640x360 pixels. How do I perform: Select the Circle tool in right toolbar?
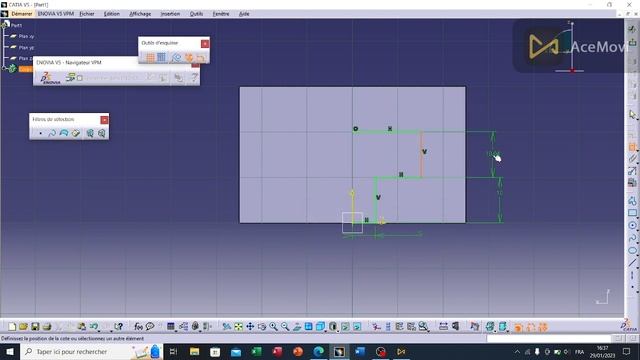point(632,225)
